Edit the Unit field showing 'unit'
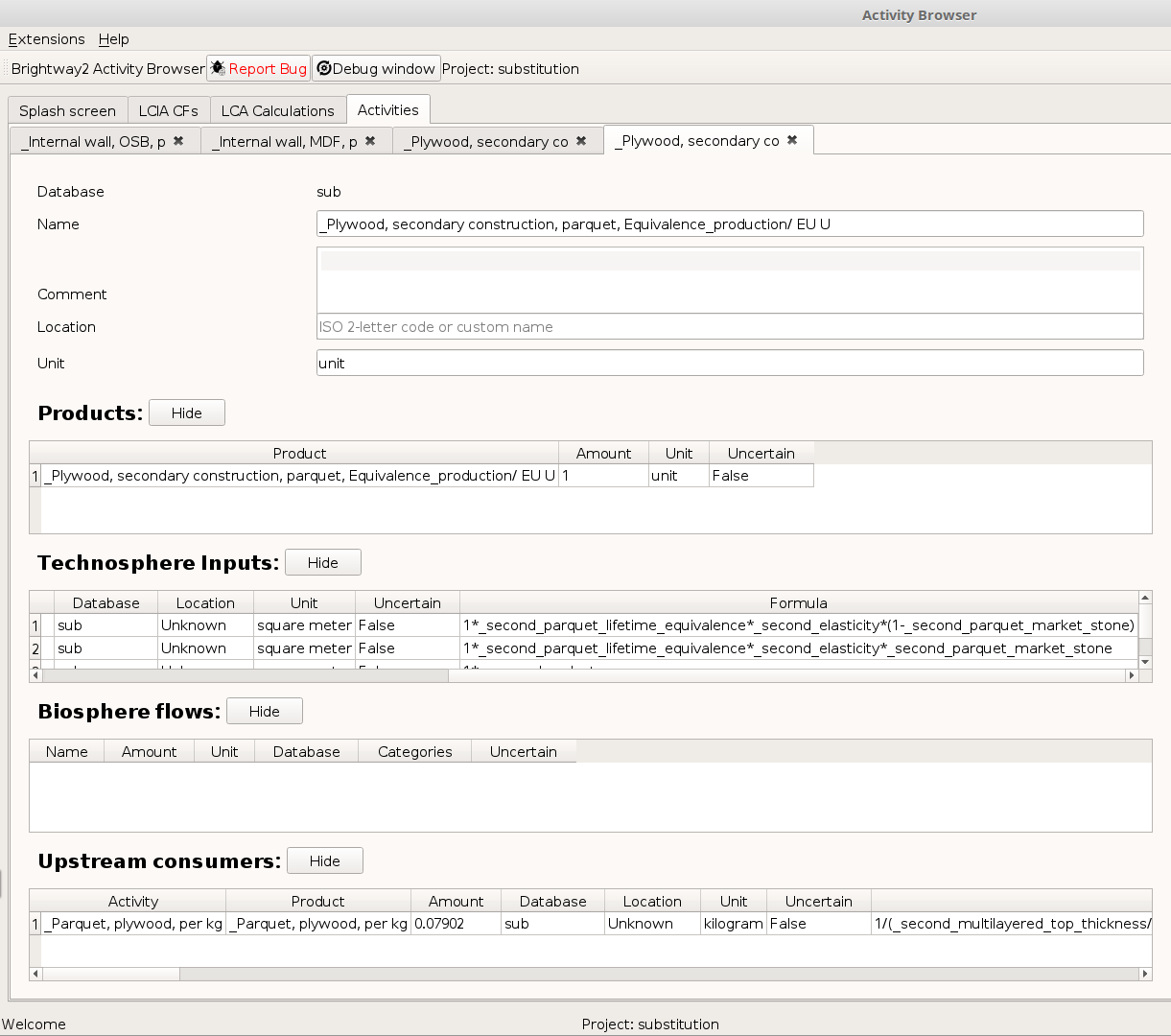The width and height of the screenshot is (1171, 1036). [729, 363]
